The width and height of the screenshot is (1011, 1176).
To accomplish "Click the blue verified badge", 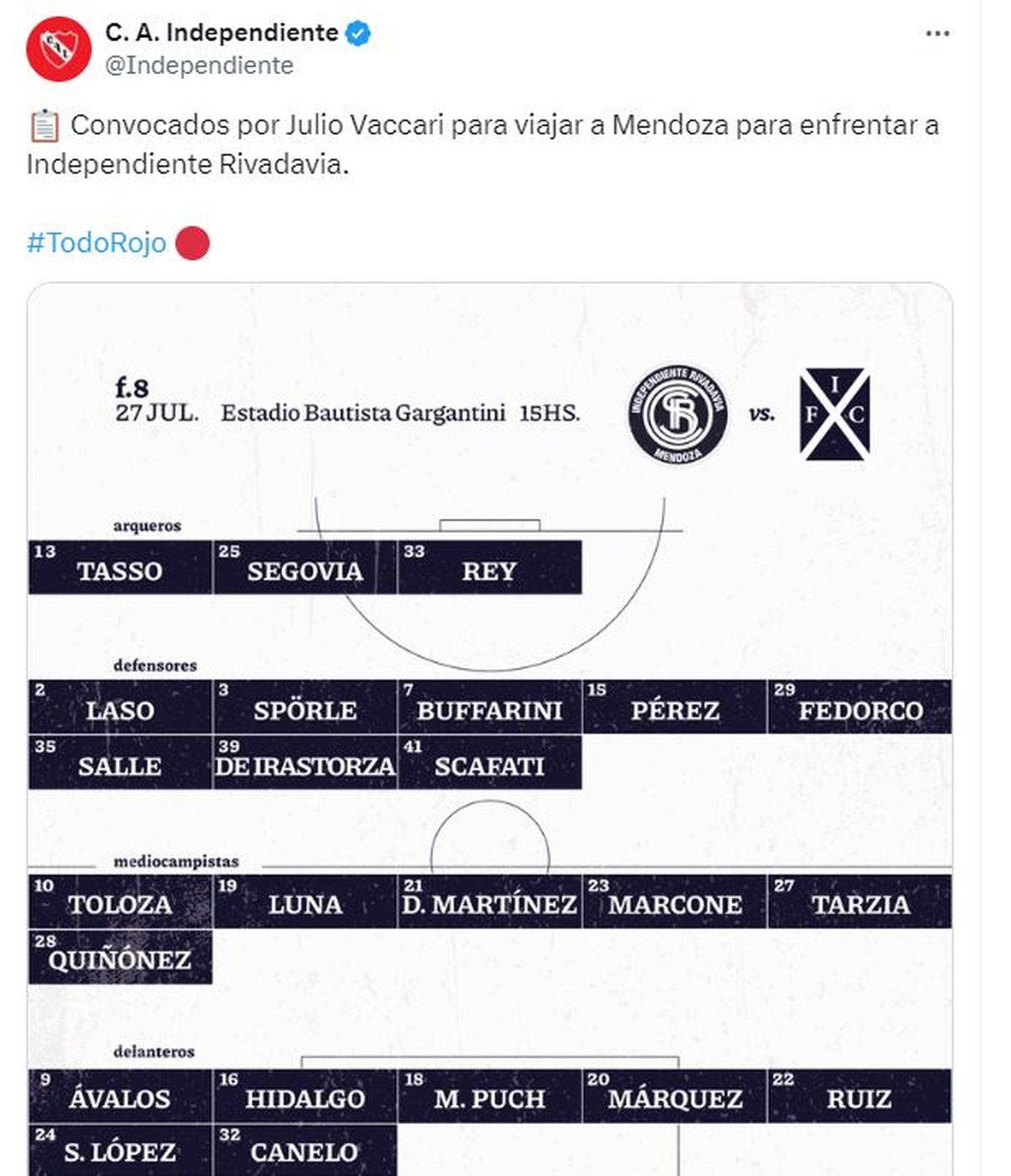I will point(358,34).
